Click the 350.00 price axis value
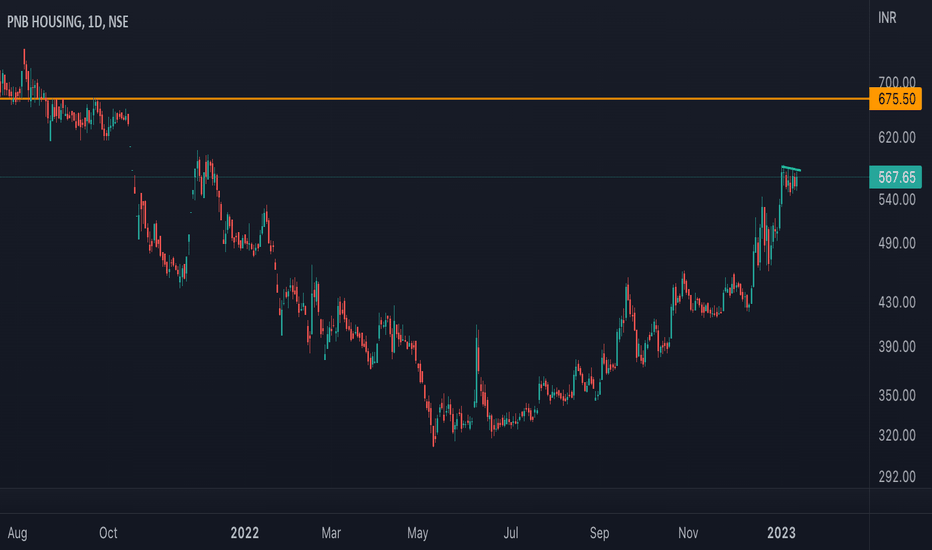The image size is (932, 550). 897,395
